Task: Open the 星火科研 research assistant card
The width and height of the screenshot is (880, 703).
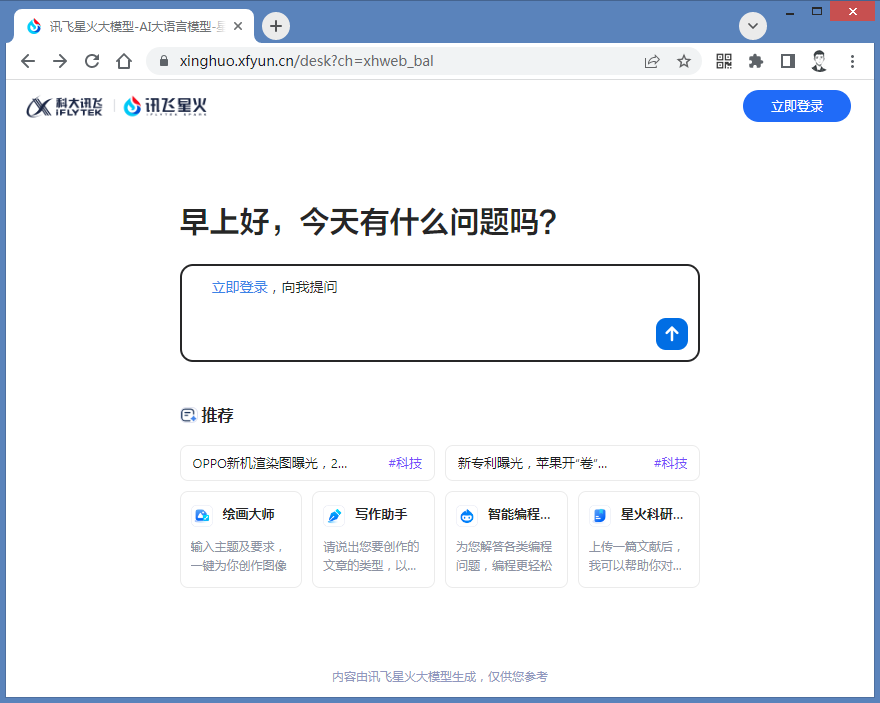Action: (x=638, y=539)
